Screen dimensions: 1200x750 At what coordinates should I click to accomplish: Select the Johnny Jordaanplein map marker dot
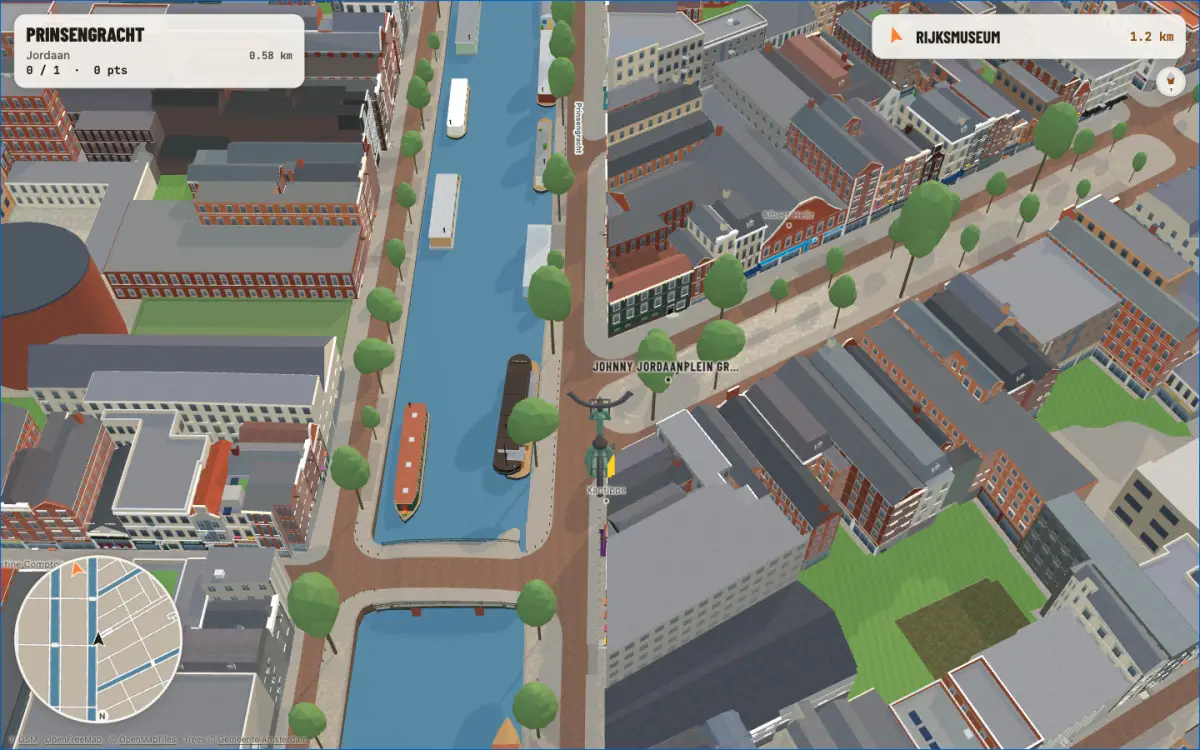click(x=667, y=380)
